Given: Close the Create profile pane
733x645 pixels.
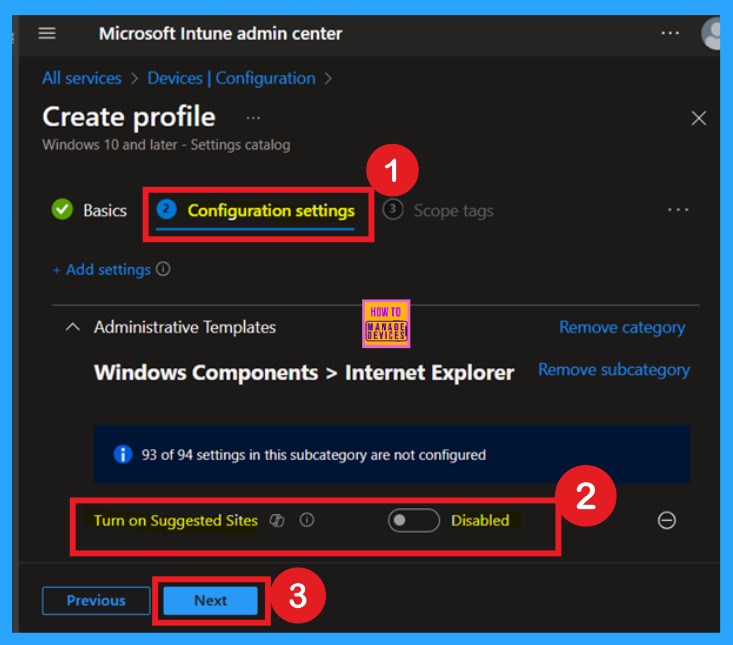Looking at the screenshot, I should (698, 118).
